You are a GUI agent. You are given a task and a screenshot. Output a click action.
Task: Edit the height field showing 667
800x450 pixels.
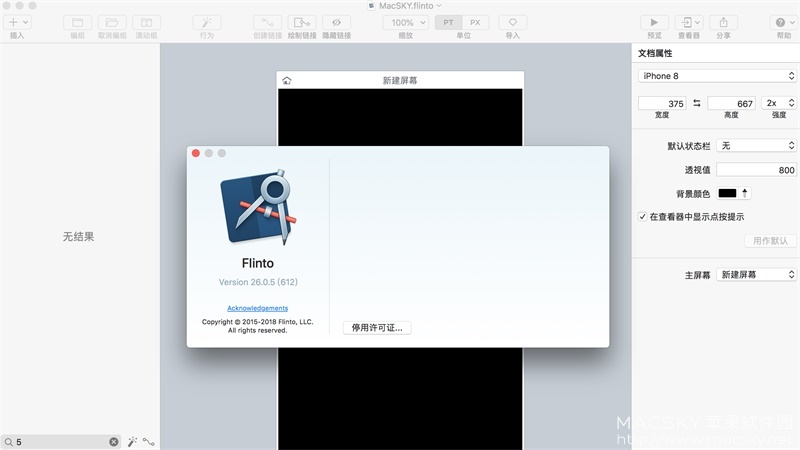point(731,103)
